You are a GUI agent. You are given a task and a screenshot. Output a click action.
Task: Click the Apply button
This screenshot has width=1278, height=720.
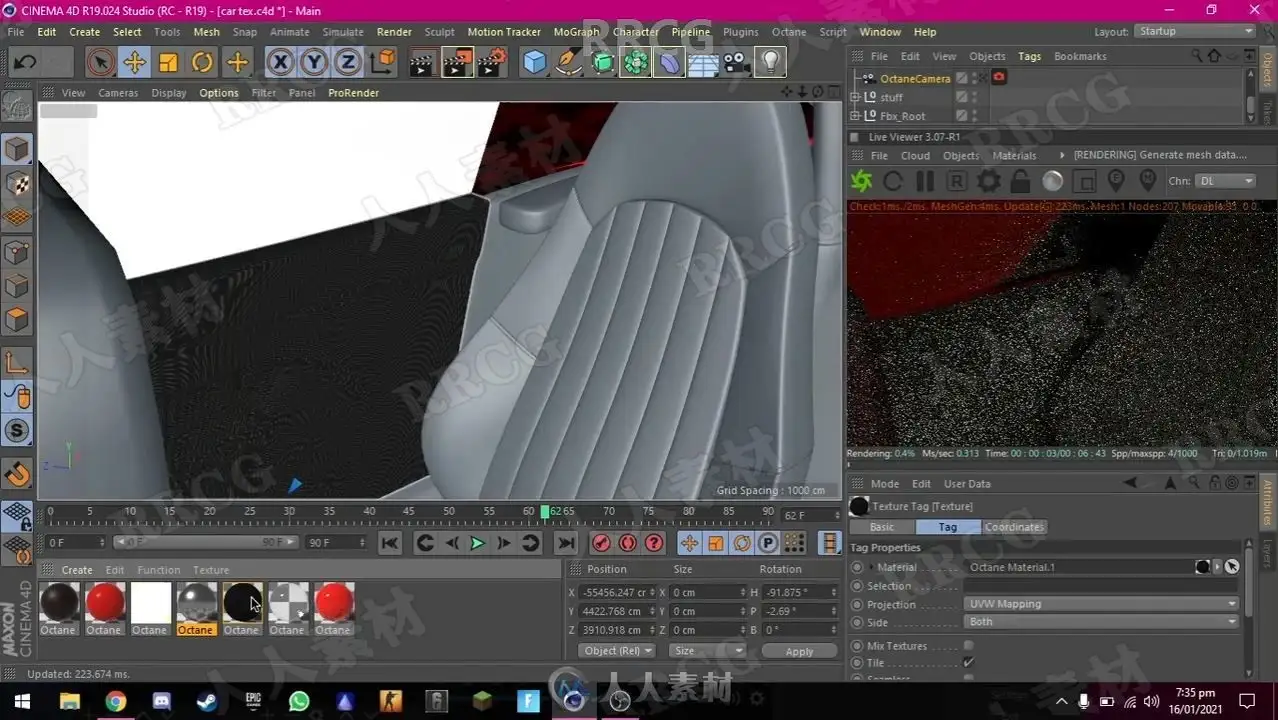(799, 651)
